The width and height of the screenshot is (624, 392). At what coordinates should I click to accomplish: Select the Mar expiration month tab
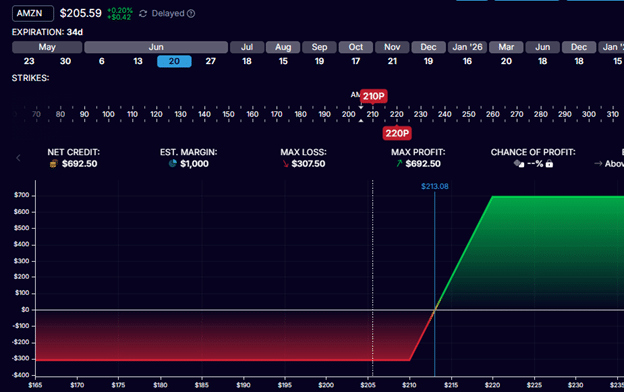(x=506, y=47)
